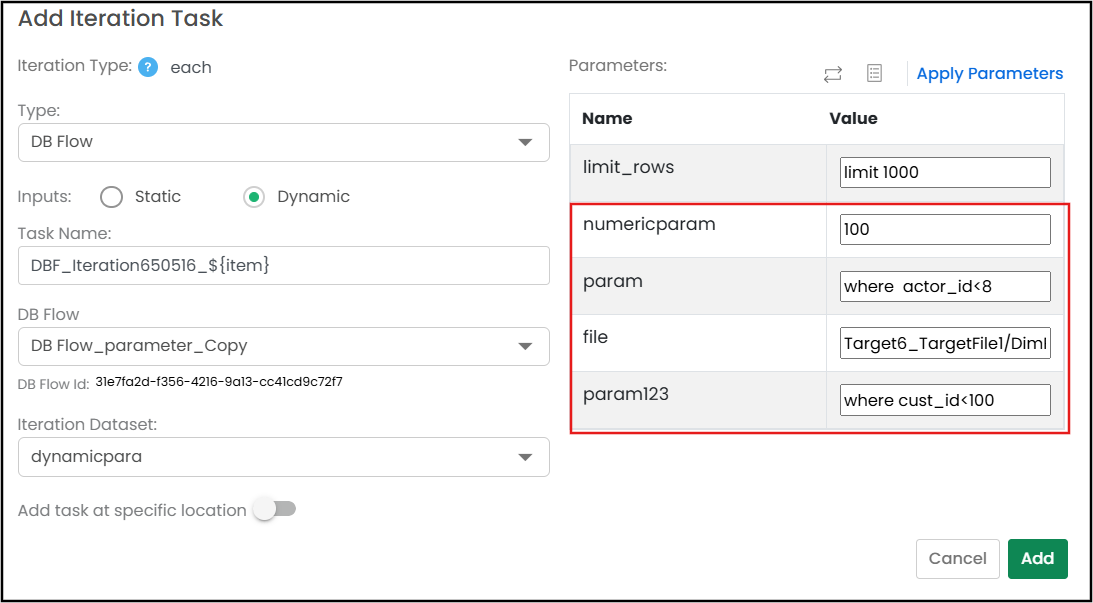Click the 'where actor_id<8' value field
This screenshot has width=1093, height=603.
coord(945,287)
